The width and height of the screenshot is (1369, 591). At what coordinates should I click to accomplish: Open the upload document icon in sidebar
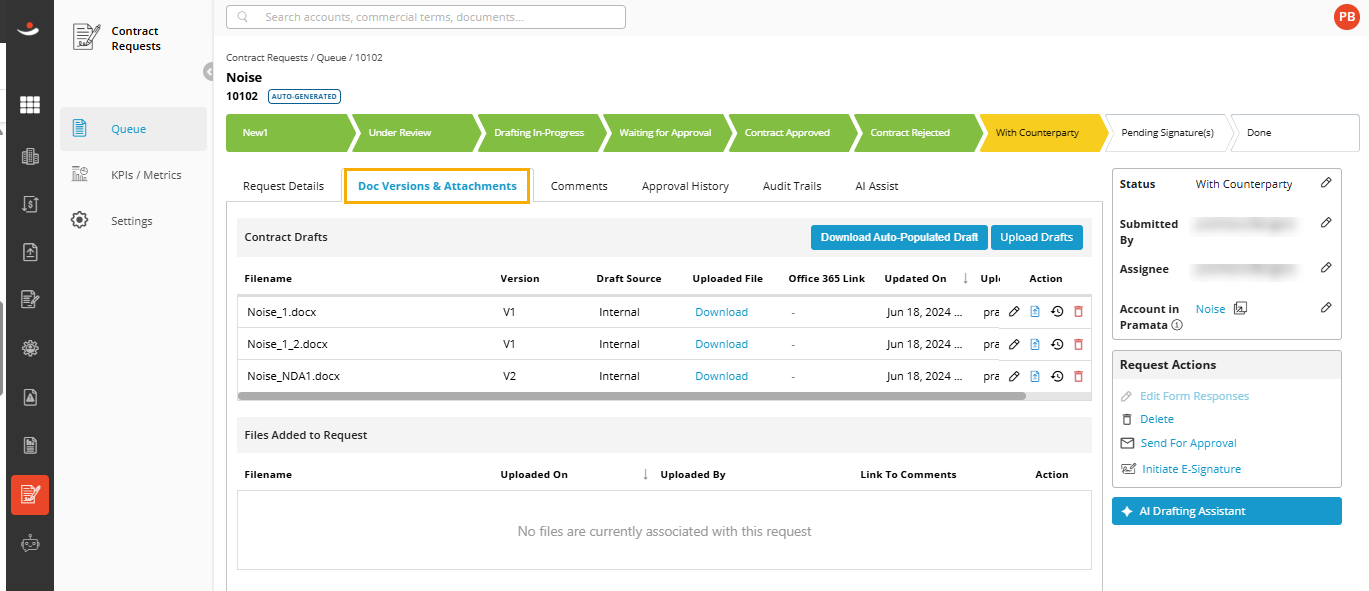pyautogui.click(x=30, y=252)
